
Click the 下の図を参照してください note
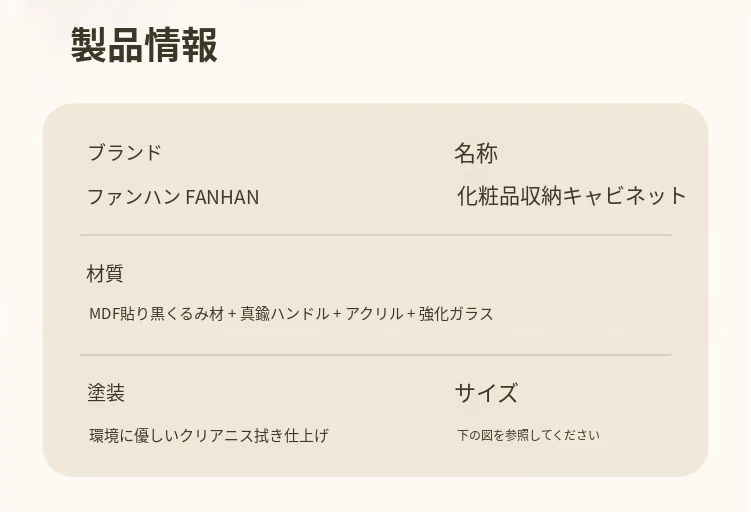(x=528, y=435)
